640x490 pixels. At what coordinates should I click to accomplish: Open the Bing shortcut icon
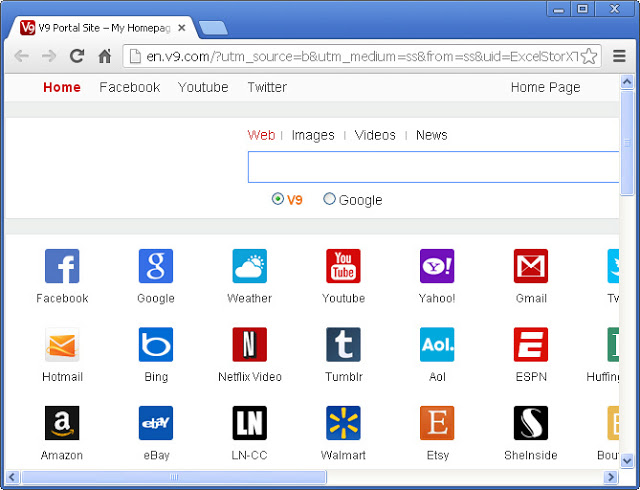[156, 345]
